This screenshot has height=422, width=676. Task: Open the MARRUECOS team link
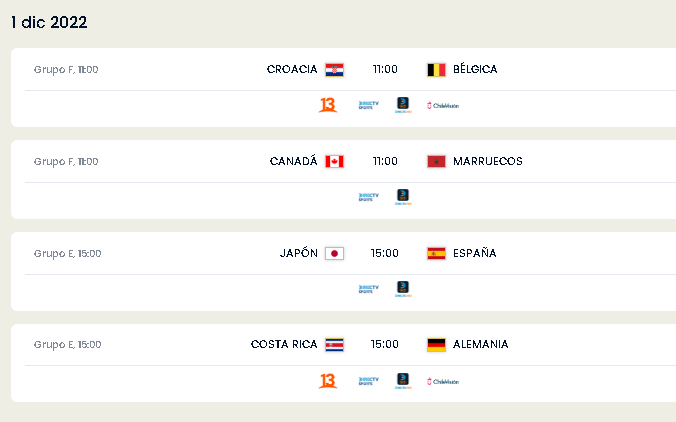click(x=488, y=161)
